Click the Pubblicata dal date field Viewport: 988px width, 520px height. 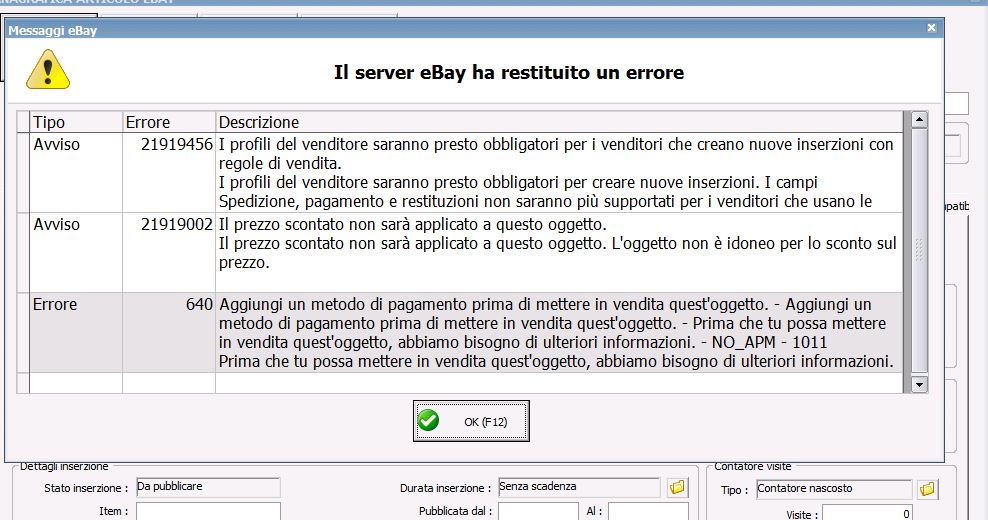[538, 511]
